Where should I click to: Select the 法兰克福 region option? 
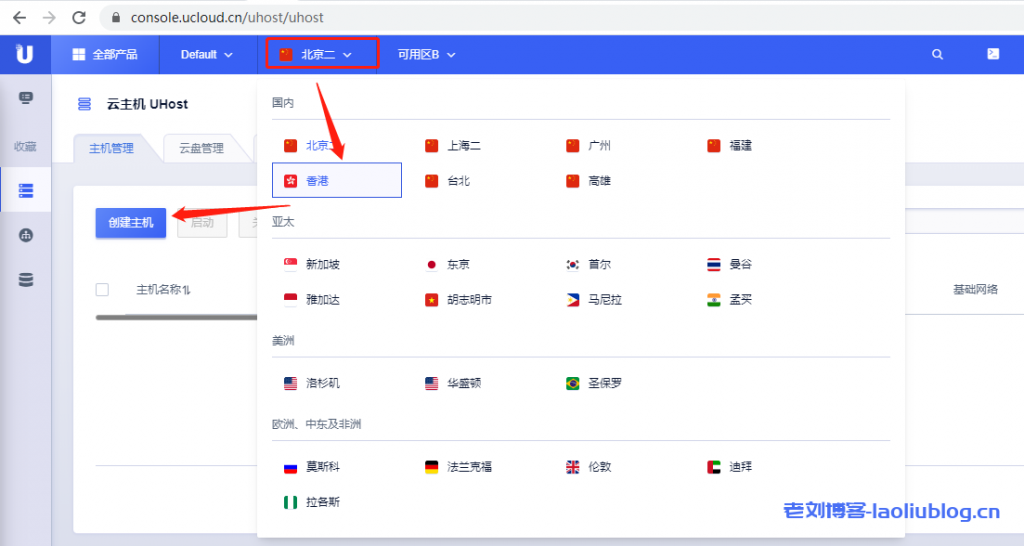468,467
